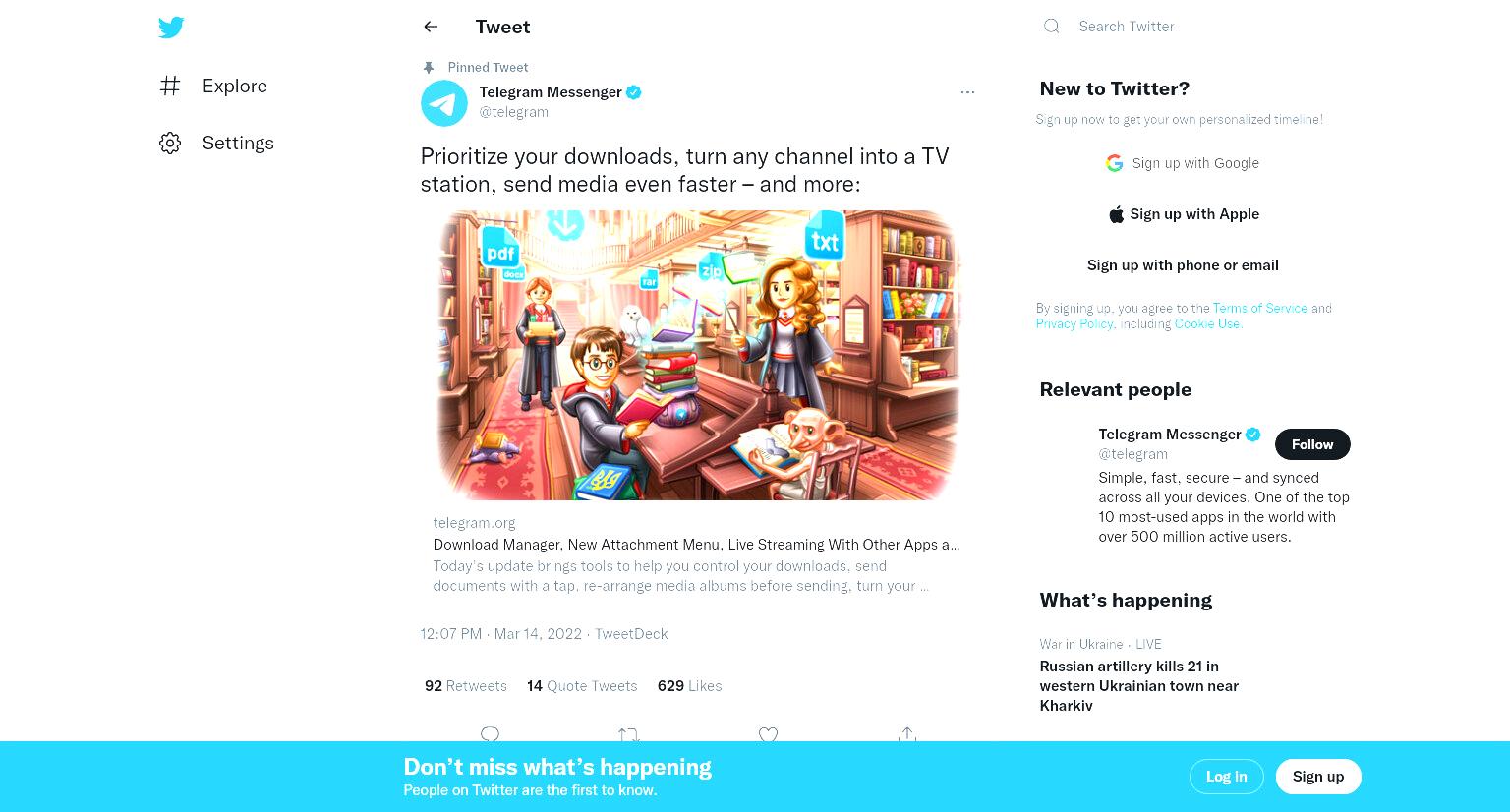Sign up with Apple

(x=1183, y=214)
